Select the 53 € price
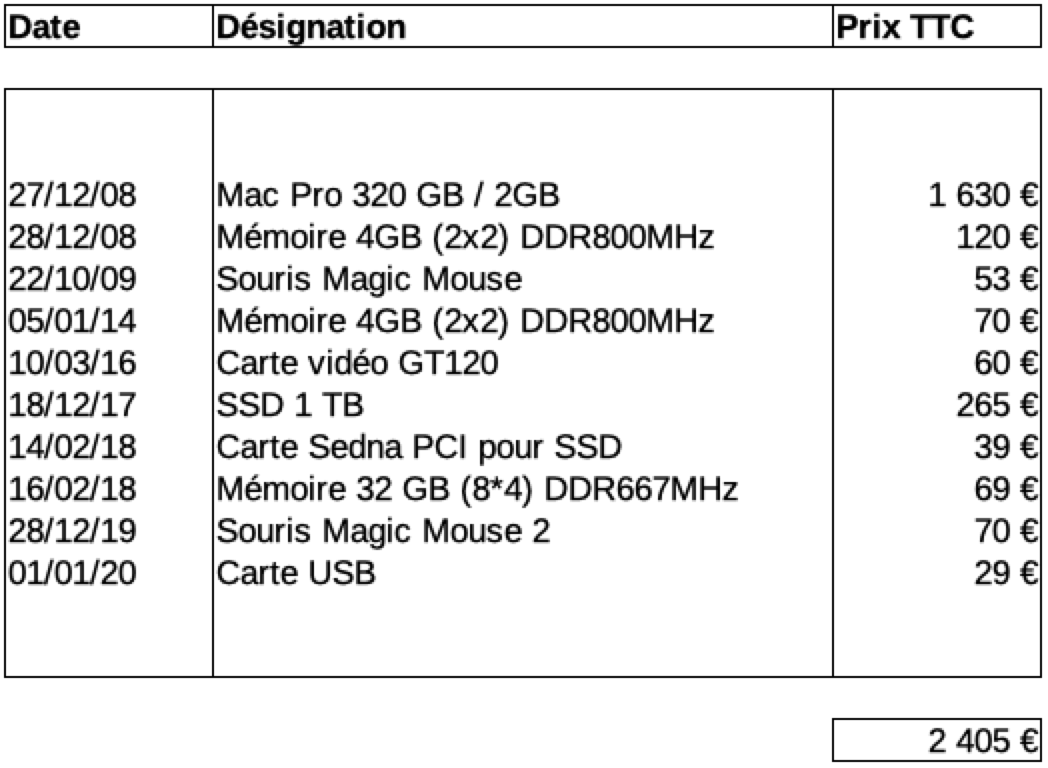 point(1006,279)
